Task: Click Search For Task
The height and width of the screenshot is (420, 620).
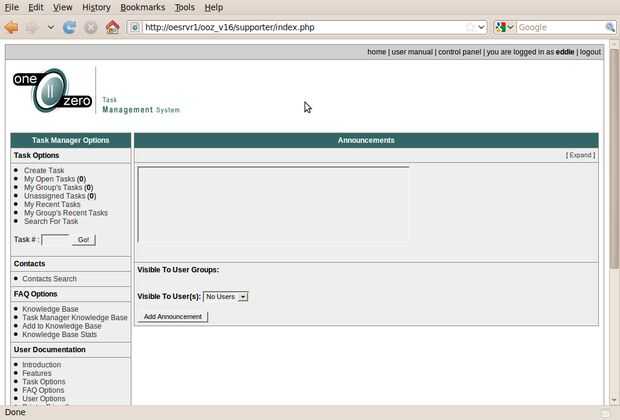Action: [51, 221]
